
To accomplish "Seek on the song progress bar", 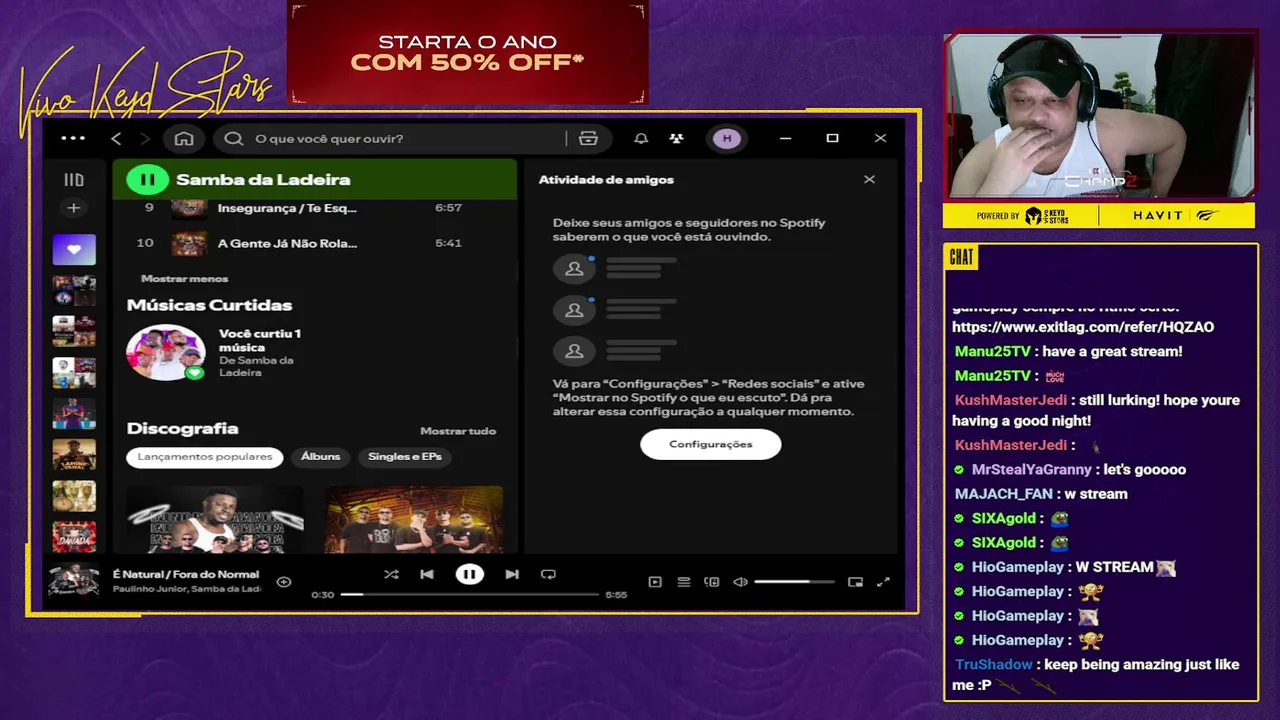I will pyautogui.click(x=469, y=594).
